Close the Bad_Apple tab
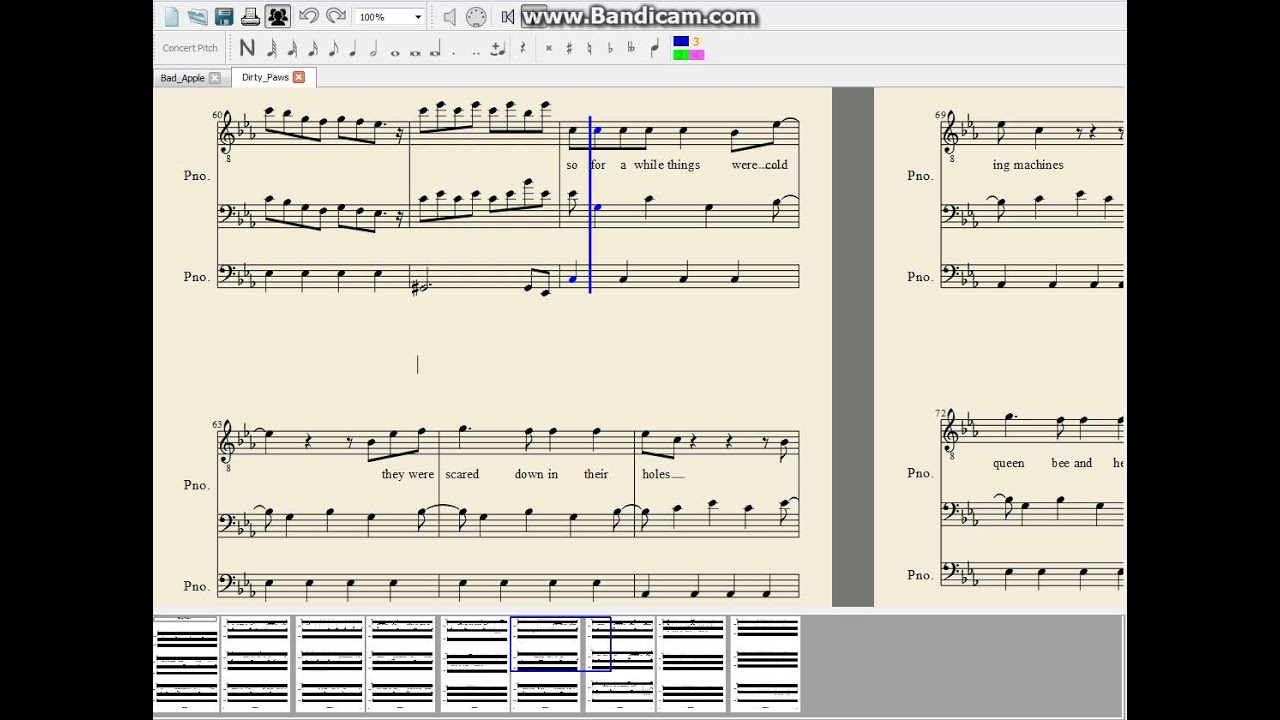Image resolution: width=1280 pixels, height=720 pixels. coord(214,78)
